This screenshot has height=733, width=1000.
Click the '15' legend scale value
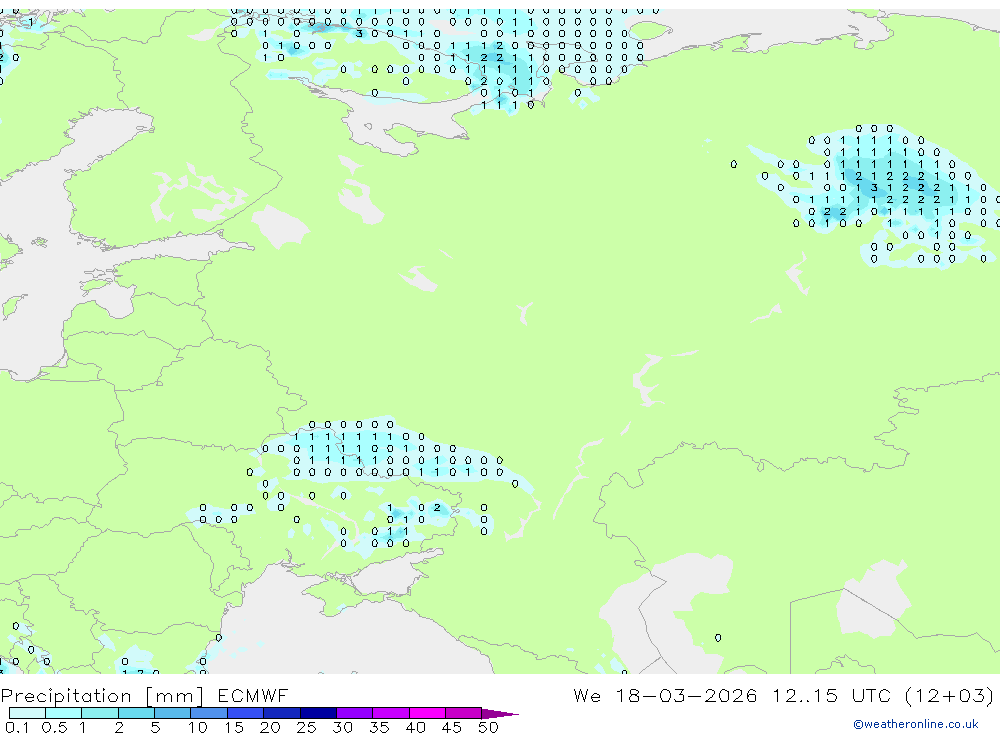[x=234, y=727]
